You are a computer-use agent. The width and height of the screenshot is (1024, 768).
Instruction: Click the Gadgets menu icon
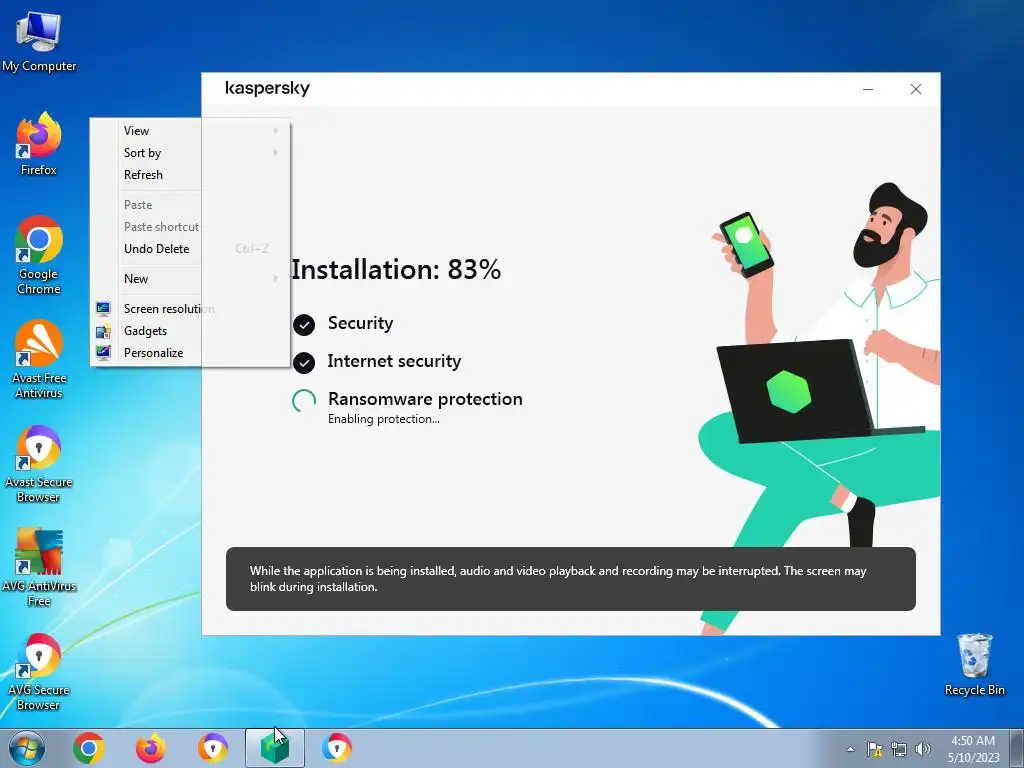(103, 331)
